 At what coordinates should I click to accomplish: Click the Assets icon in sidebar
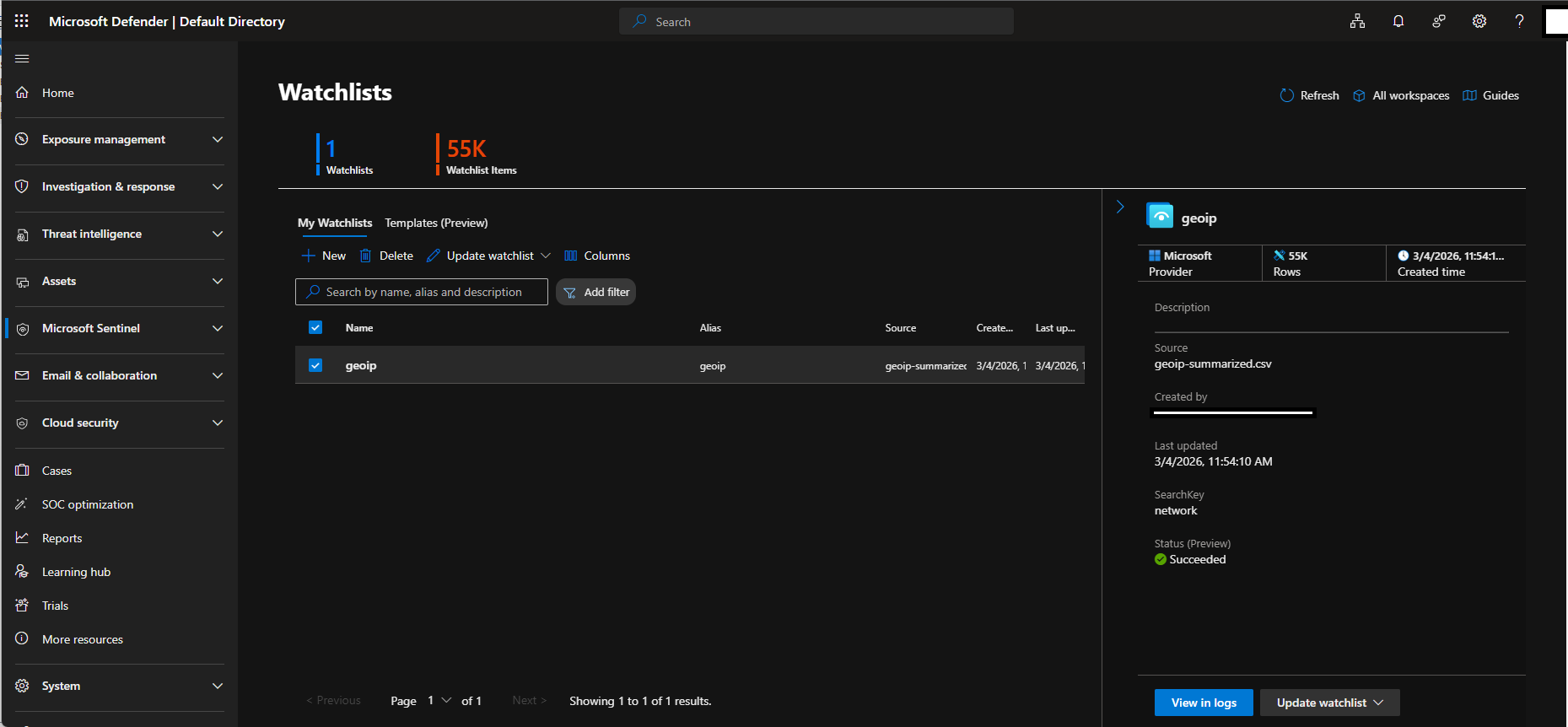(x=22, y=281)
